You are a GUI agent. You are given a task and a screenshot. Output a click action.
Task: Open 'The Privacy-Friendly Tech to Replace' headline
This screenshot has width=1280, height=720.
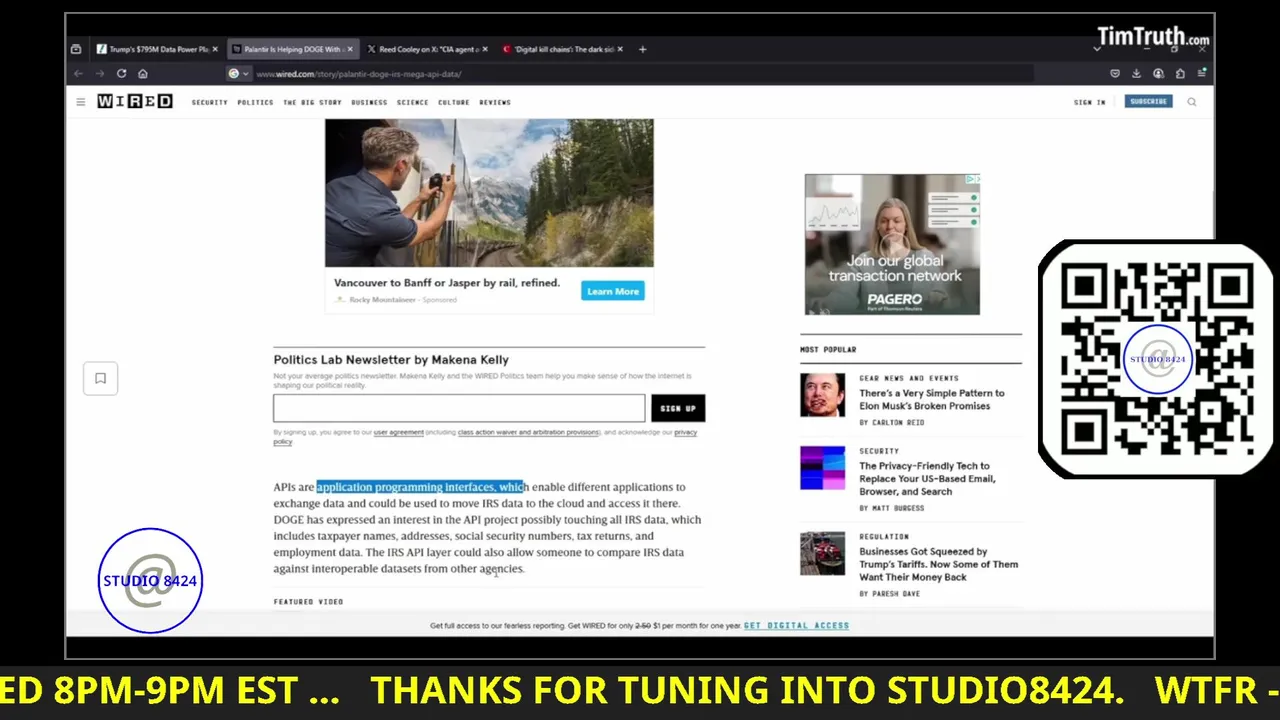(927, 479)
